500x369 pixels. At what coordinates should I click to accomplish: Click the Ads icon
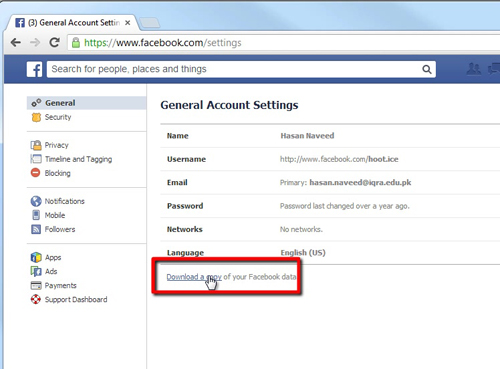(x=36, y=271)
